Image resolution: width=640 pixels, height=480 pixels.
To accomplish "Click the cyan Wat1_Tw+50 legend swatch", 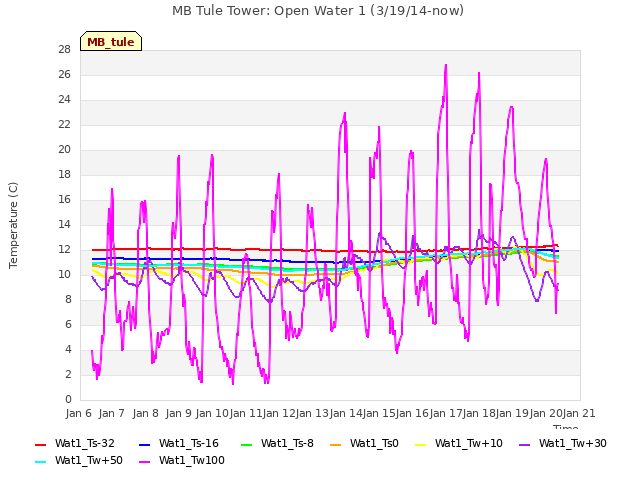I will pos(41,462).
